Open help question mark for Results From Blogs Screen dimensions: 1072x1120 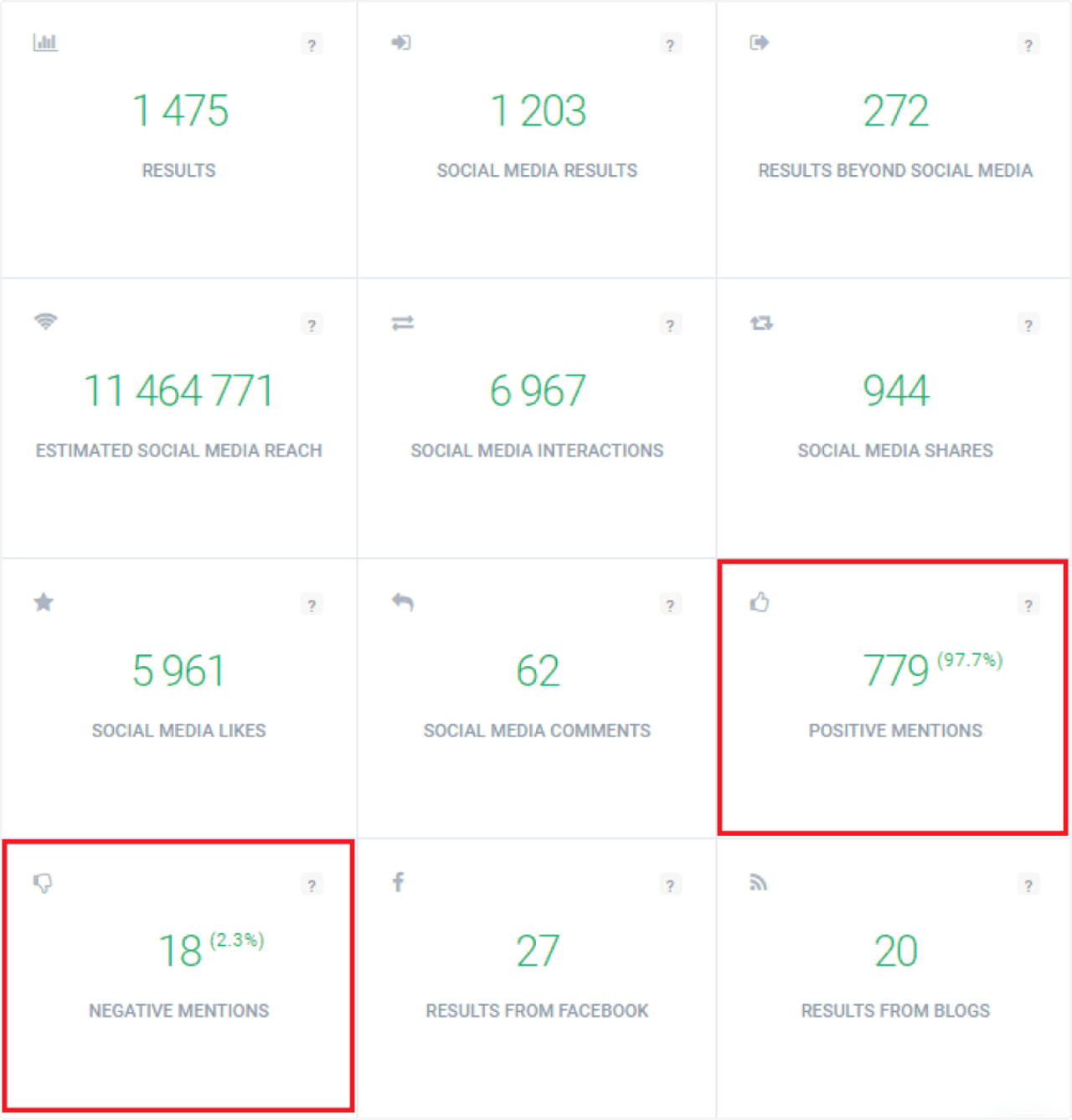[x=1028, y=885]
